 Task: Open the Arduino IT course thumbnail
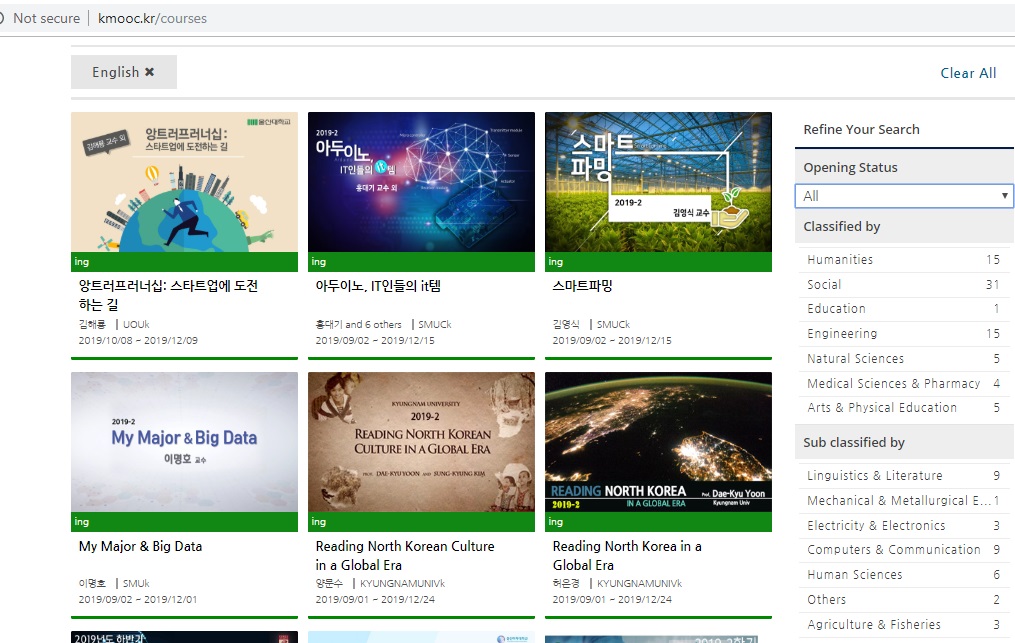(421, 182)
